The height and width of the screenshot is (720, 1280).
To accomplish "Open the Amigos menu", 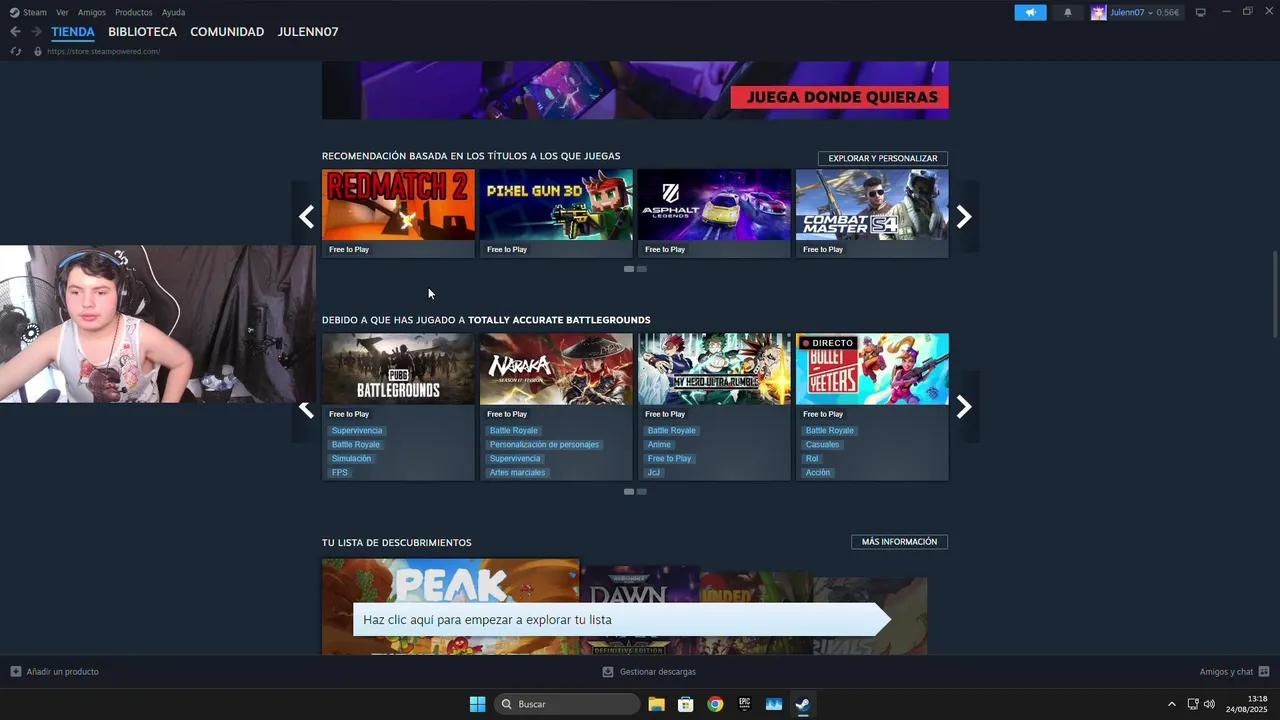I will pos(92,12).
